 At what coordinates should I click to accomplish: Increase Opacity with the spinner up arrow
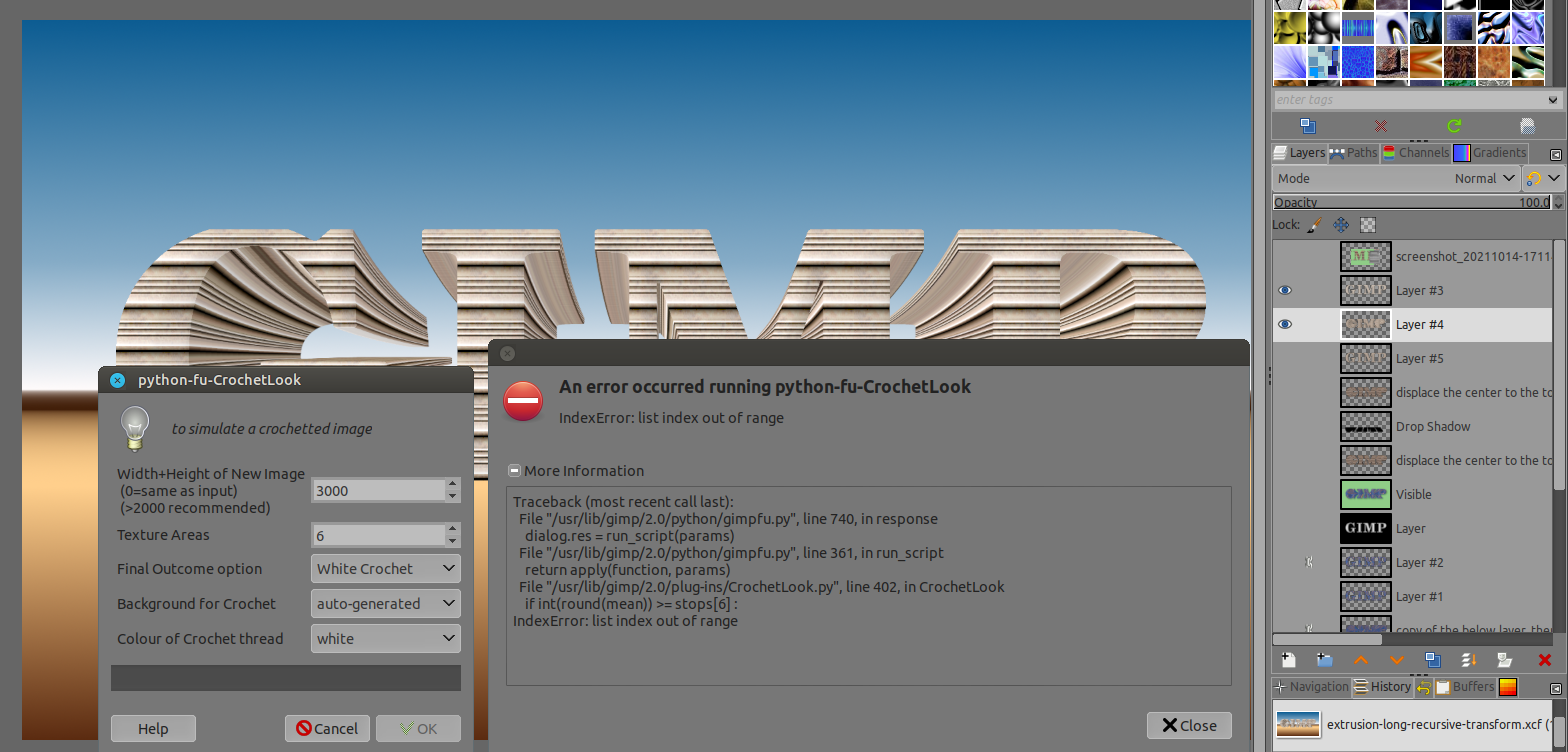coord(1557,199)
